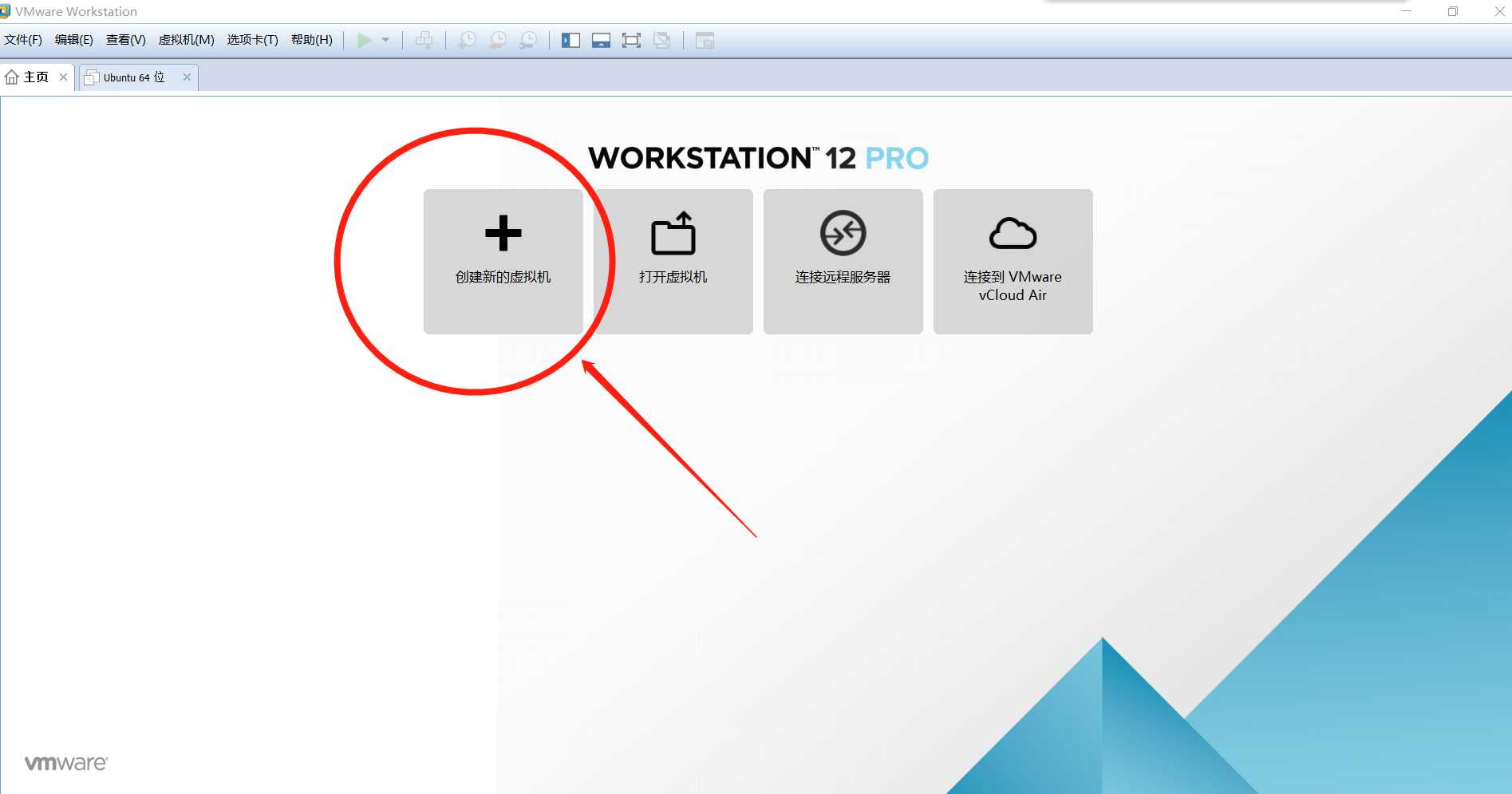
Task: Close the 主页 tab
Action: [64, 77]
